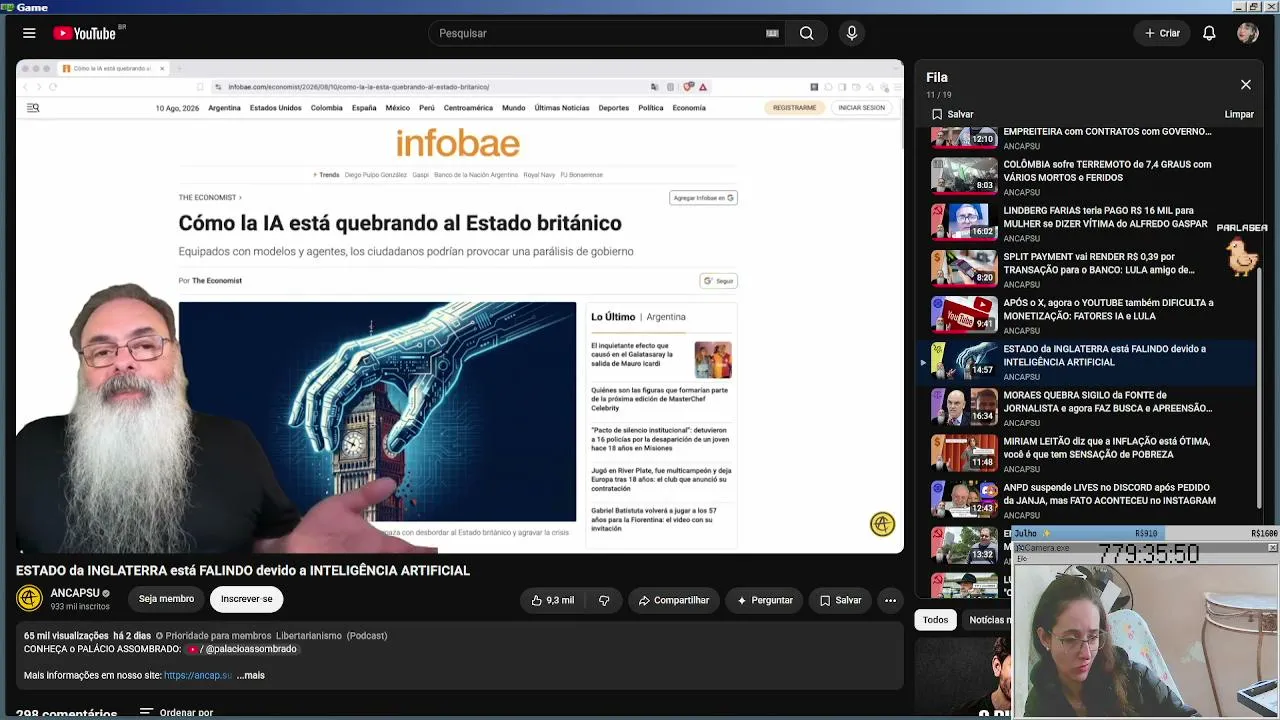Open the EMPREITEIRA com CONTRATOS queue title
The width and height of the screenshot is (1280, 720).
1107,131
